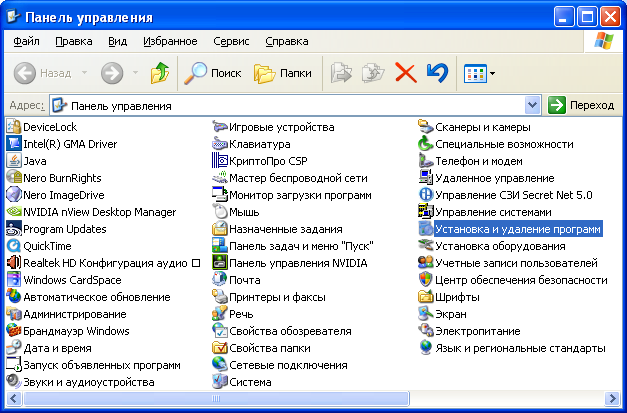Select the Автоматическое обновление label
This screenshot has width=627, height=413.
pyautogui.click(x=97, y=297)
